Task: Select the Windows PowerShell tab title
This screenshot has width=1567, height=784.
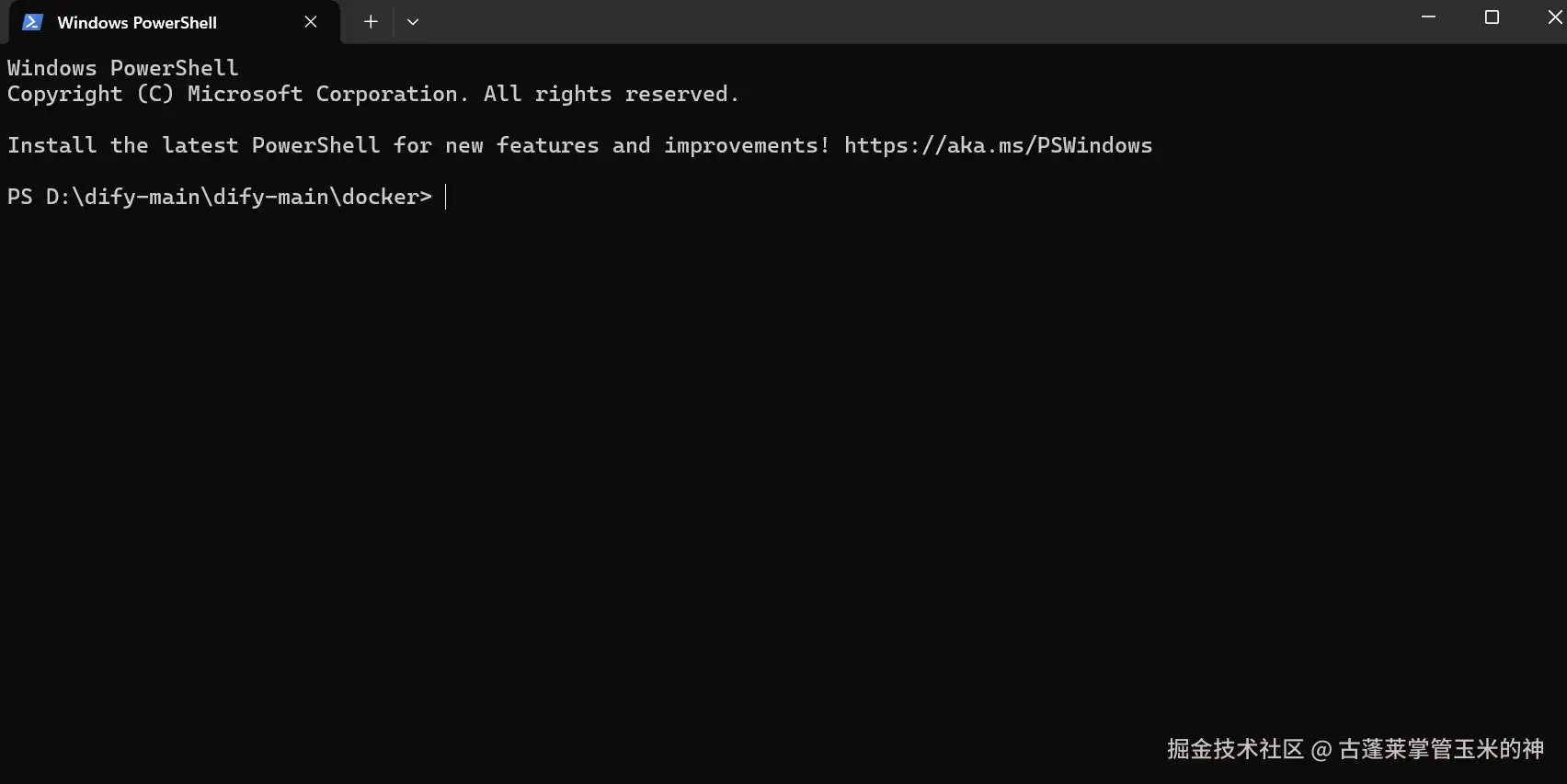Action: (137, 22)
